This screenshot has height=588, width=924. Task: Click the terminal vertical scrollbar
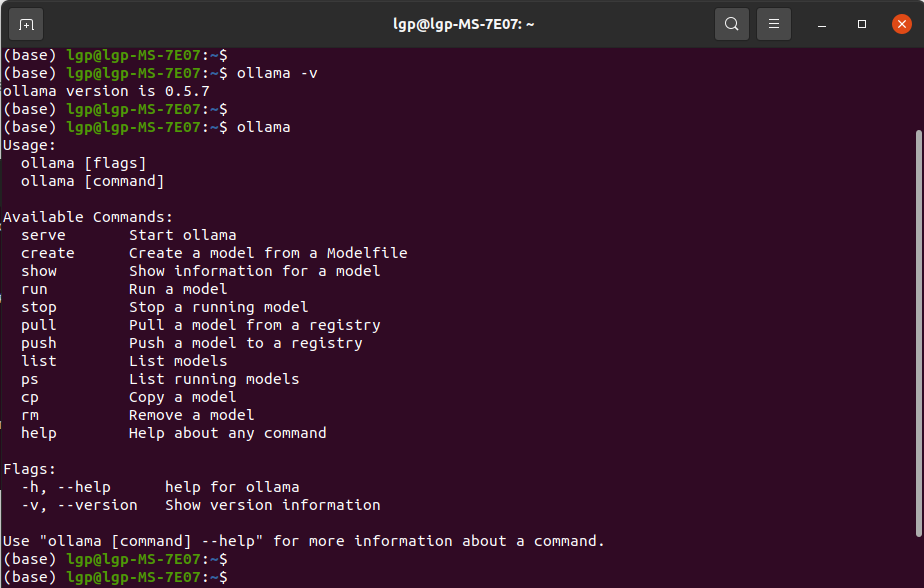[918, 333]
